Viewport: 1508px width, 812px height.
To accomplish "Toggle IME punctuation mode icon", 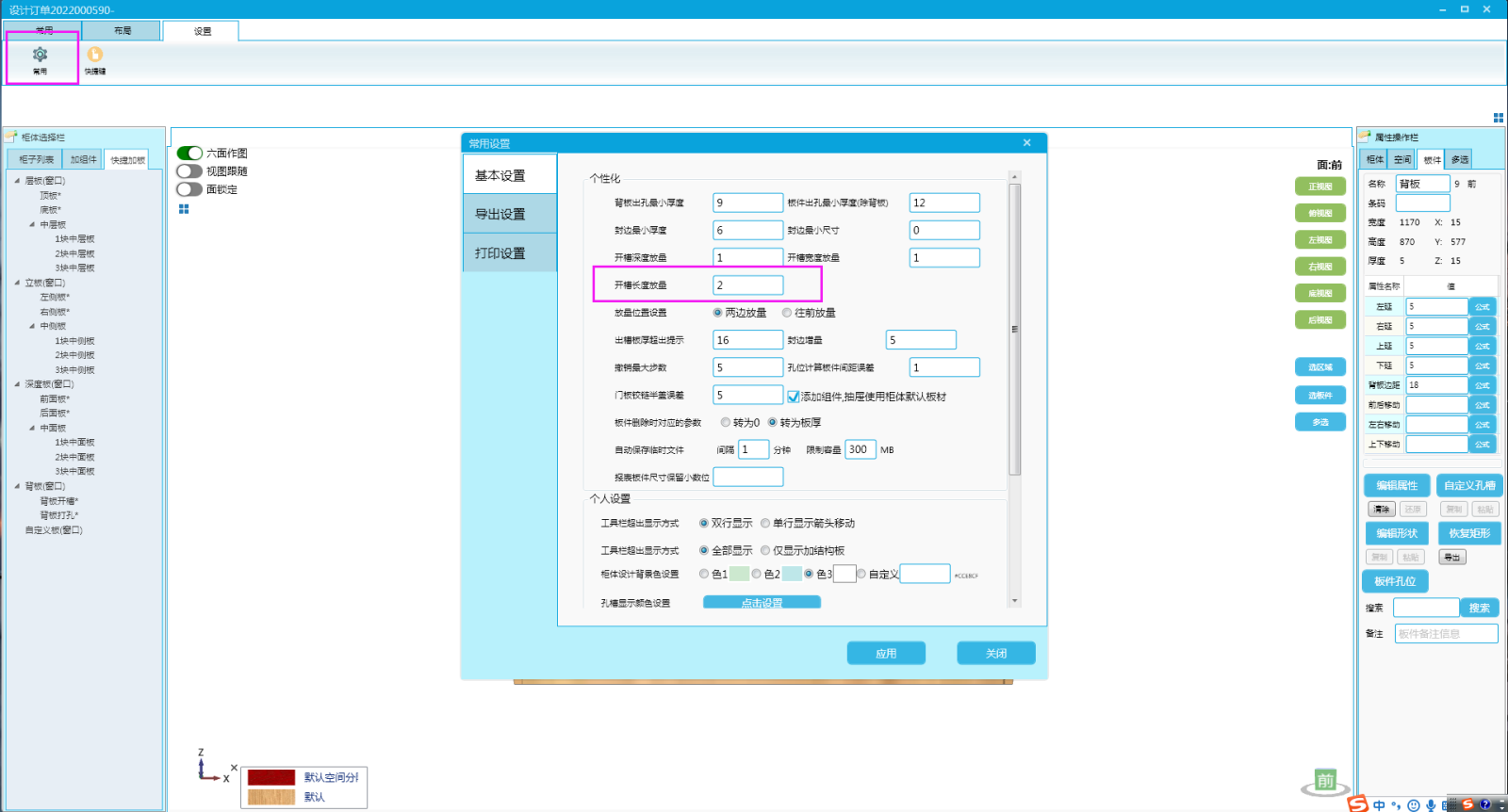I will 1396,805.
